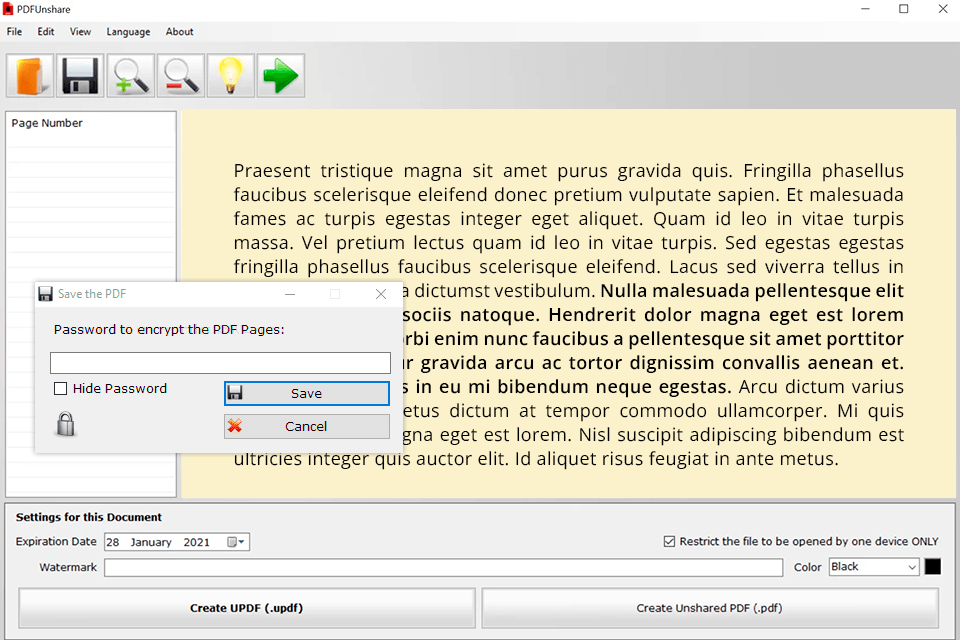Select the day 28 in Expiration Date
The width and height of the screenshot is (960, 640).
(113, 542)
